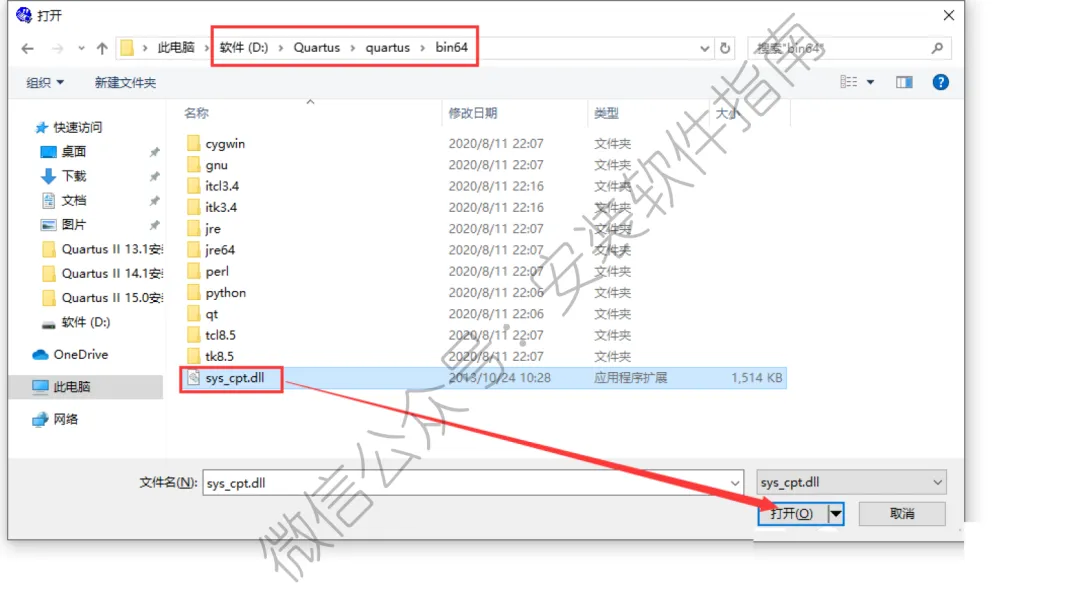Select 此电脑 in the address path
The width and height of the screenshot is (1080, 593).
[176, 48]
